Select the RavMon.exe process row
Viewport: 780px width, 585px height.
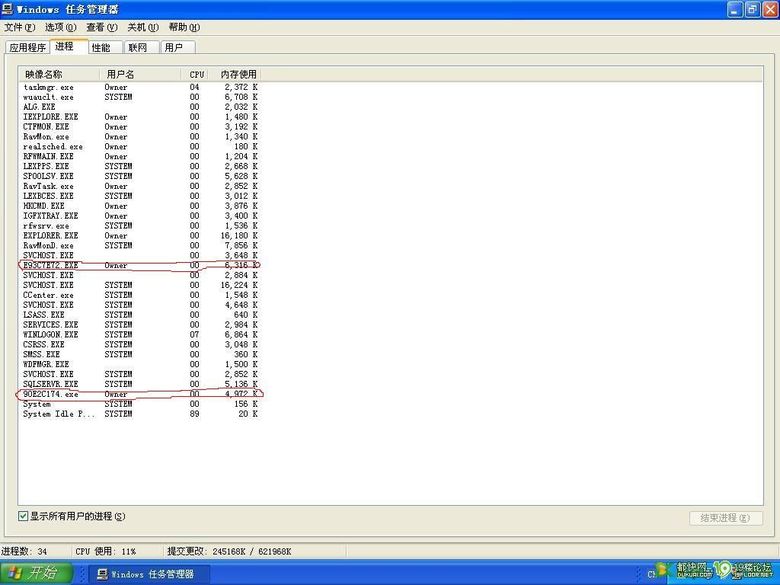tap(140, 137)
